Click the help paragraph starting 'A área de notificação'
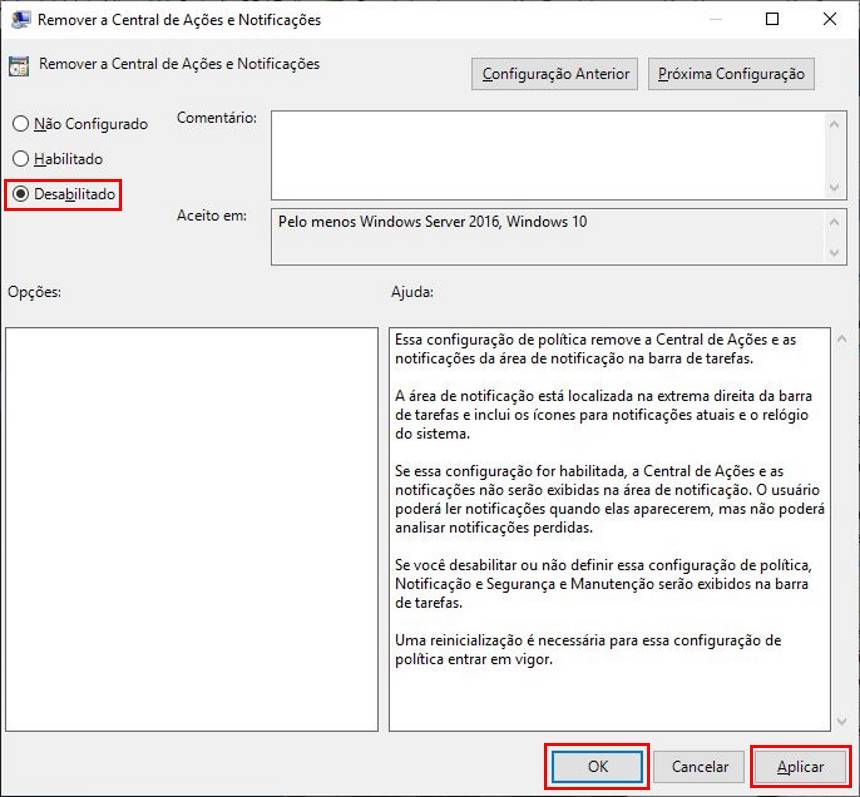This screenshot has width=860, height=797. [x=603, y=415]
